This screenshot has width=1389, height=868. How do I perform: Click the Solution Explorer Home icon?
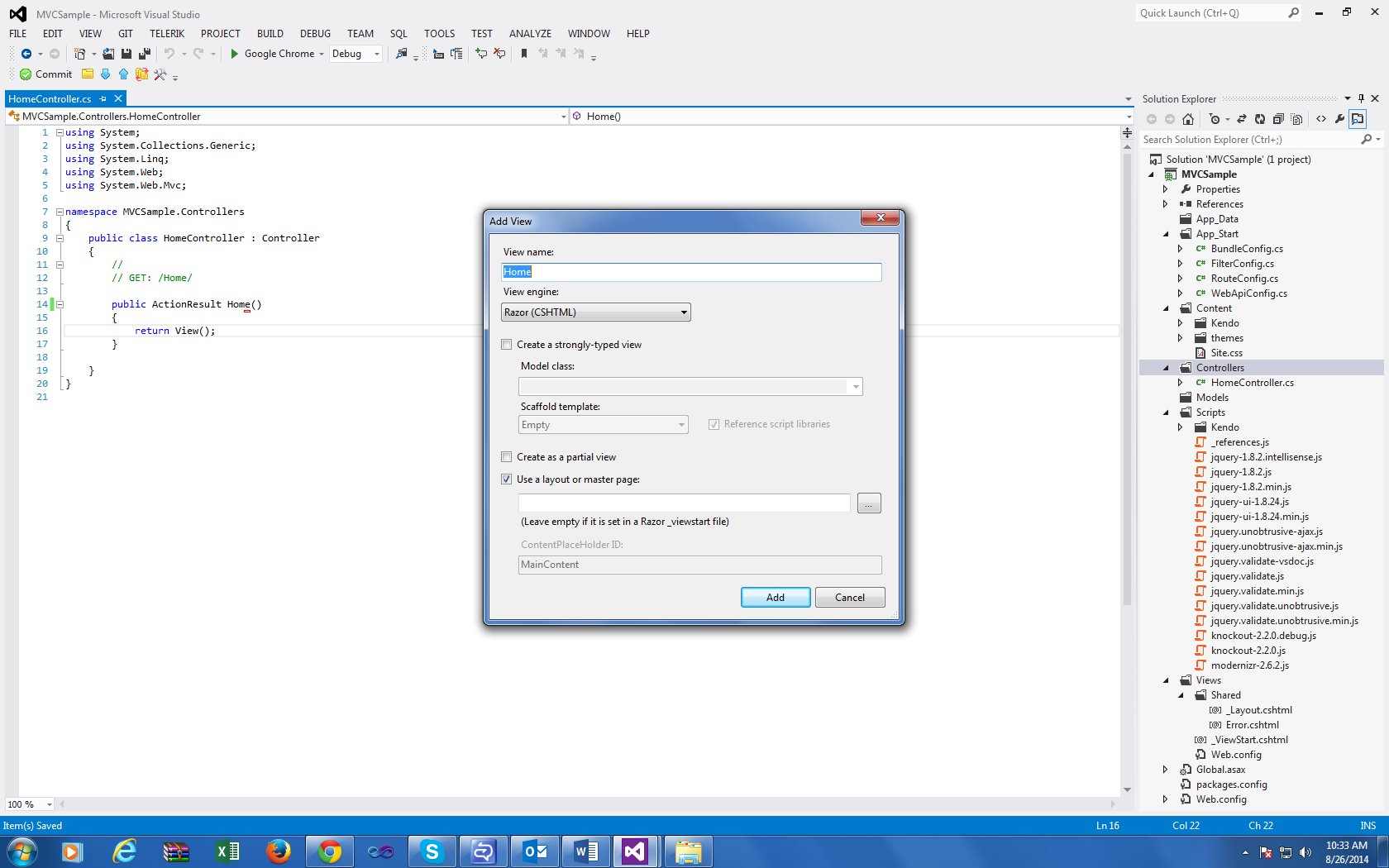(1188, 119)
